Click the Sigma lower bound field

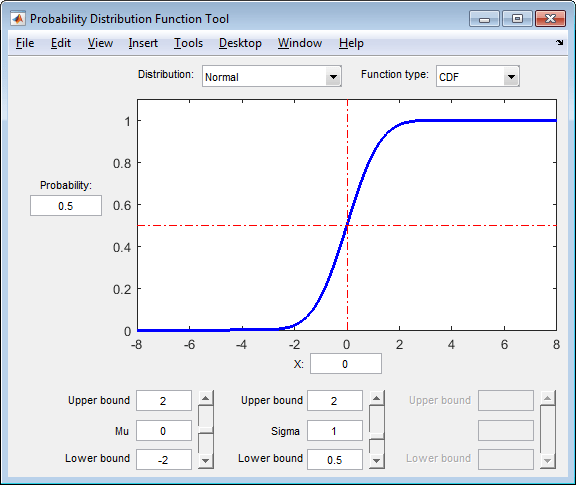tap(335, 460)
